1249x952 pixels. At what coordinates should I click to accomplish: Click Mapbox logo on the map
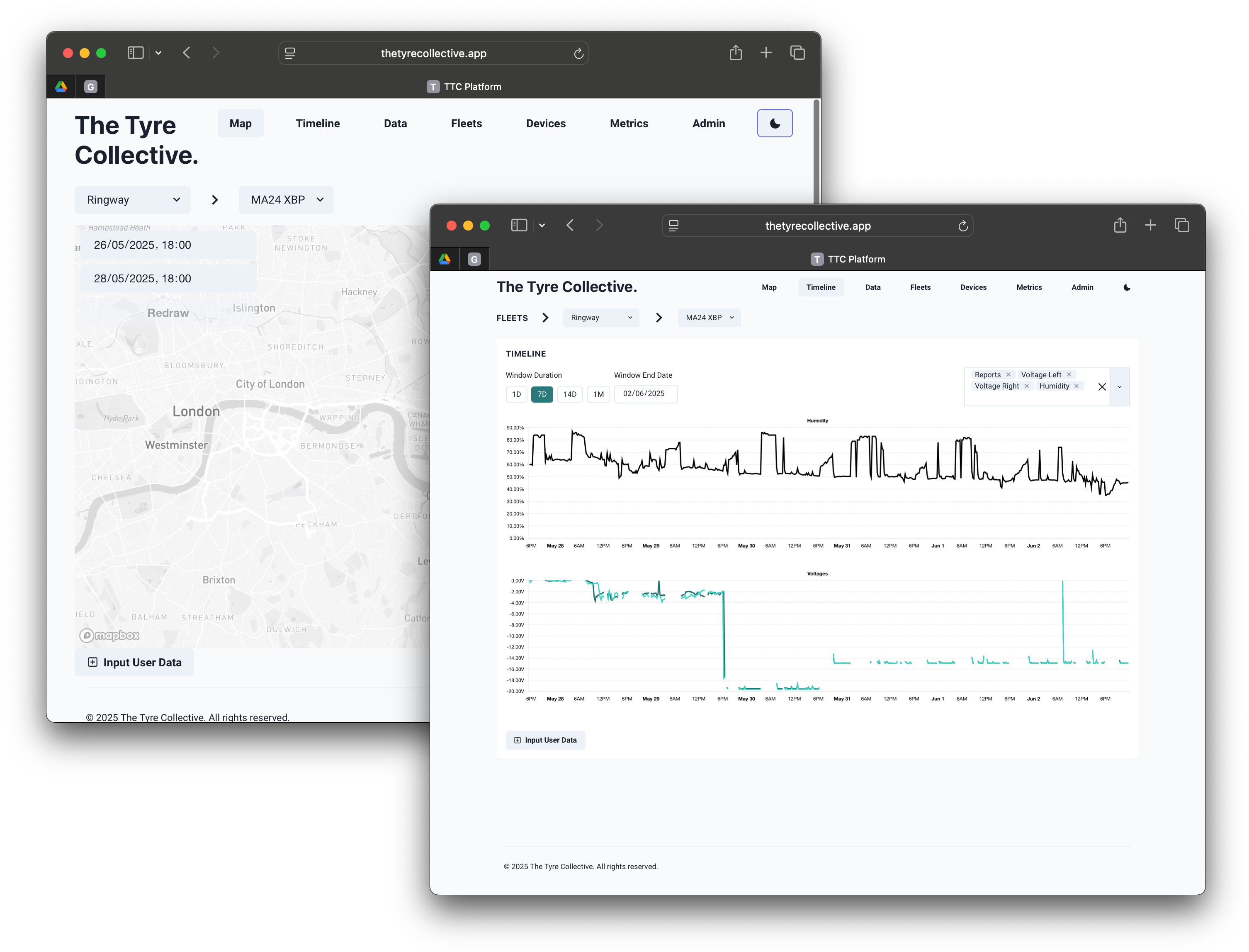pos(110,635)
